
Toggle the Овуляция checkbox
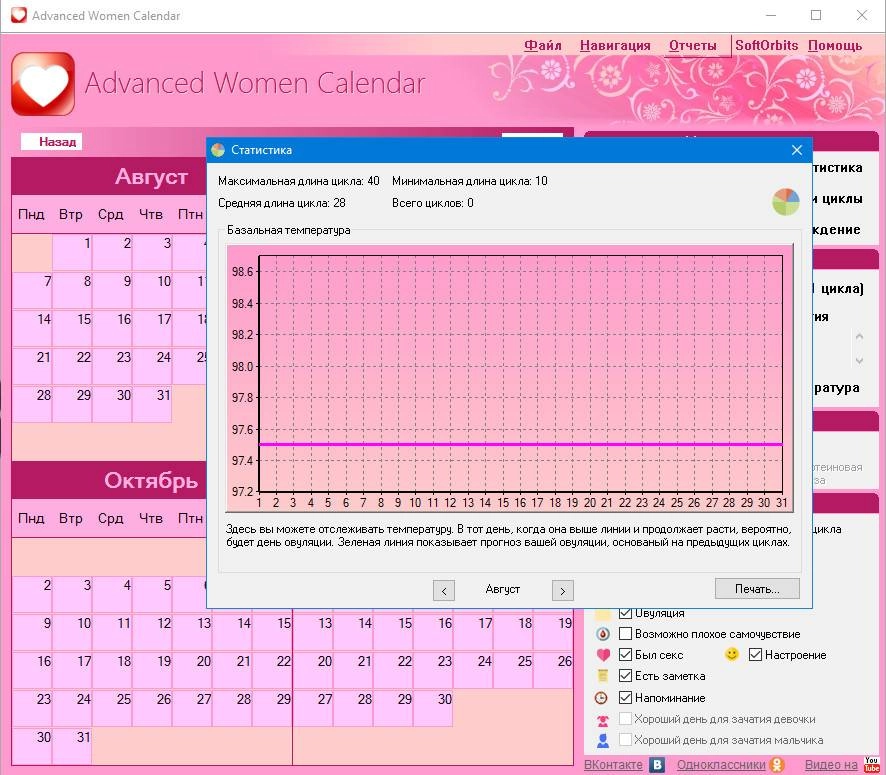[625, 612]
